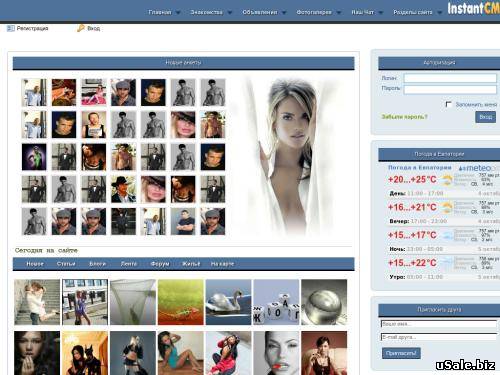Viewport: 500px width, 375px height.
Task: Switch to the Форум tab
Action: [160, 264]
